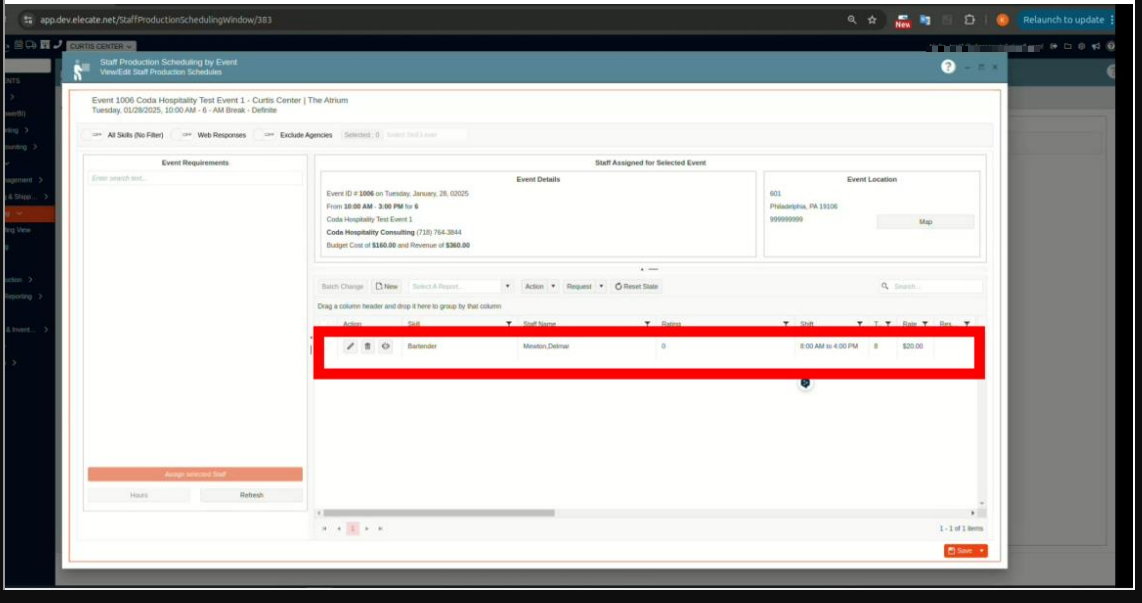1142x603 pixels.
Task: Expand the Action dropdown menu
Action: click(x=540, y=286)
